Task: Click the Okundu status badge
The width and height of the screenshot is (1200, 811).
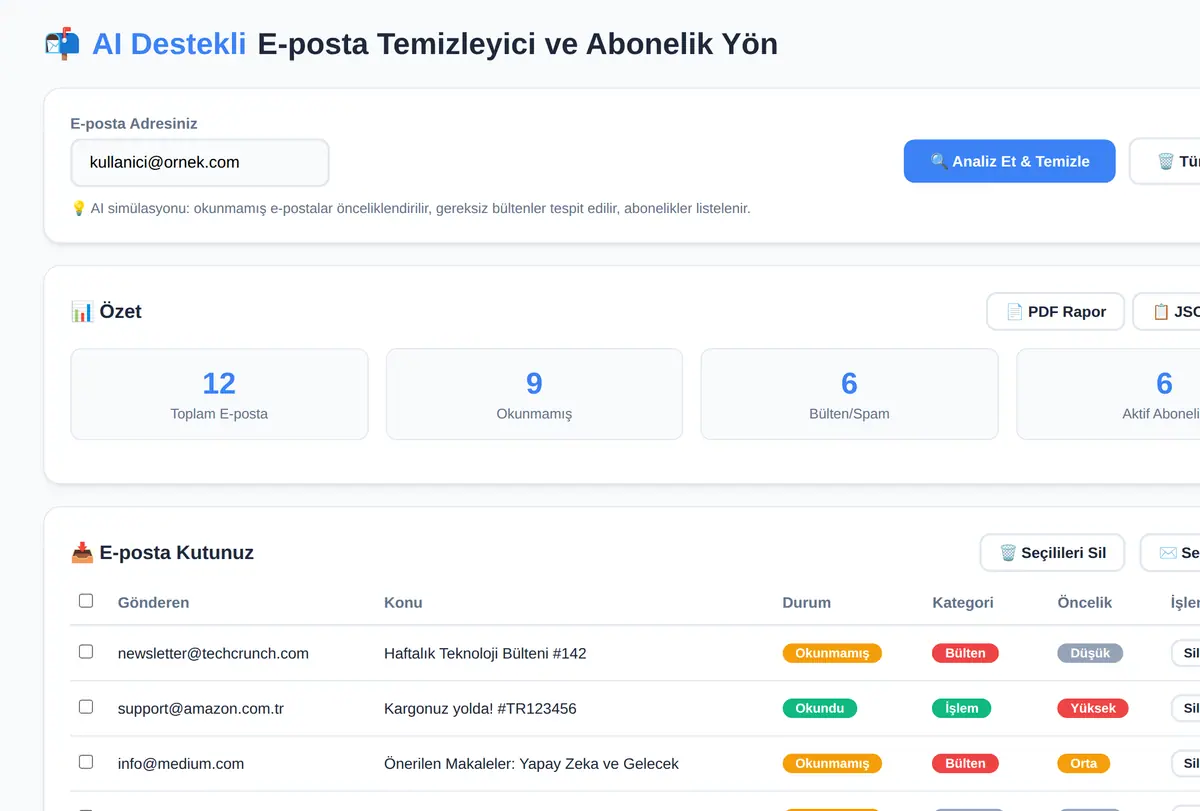Action: pyautogui.click(x=819, y=708)
